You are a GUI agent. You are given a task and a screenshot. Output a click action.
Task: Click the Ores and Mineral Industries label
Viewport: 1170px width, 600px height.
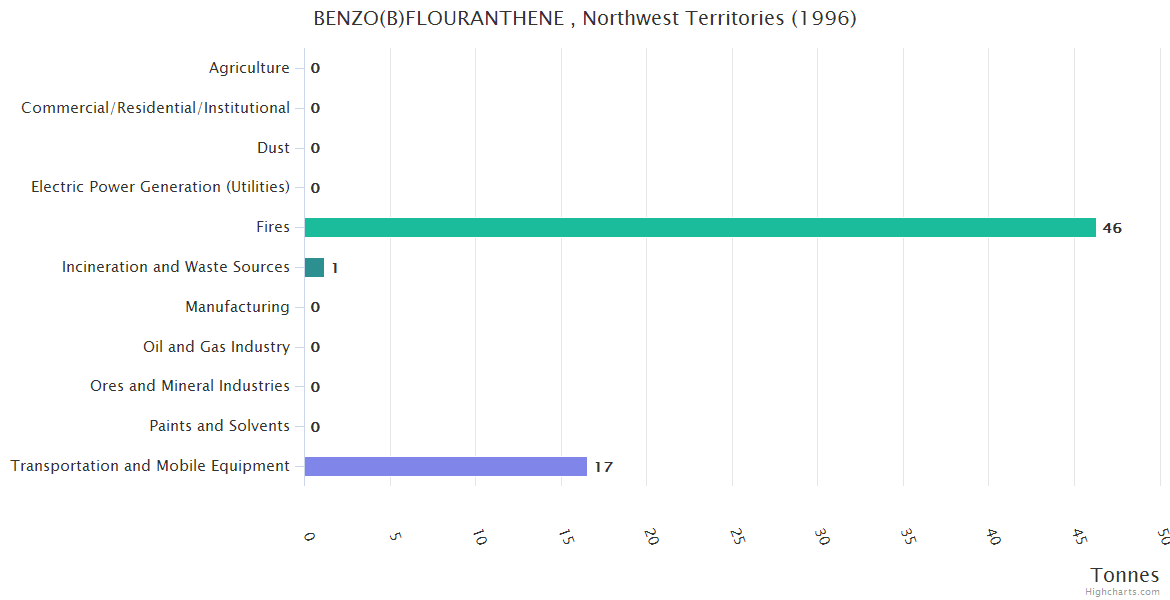(190, 386)
